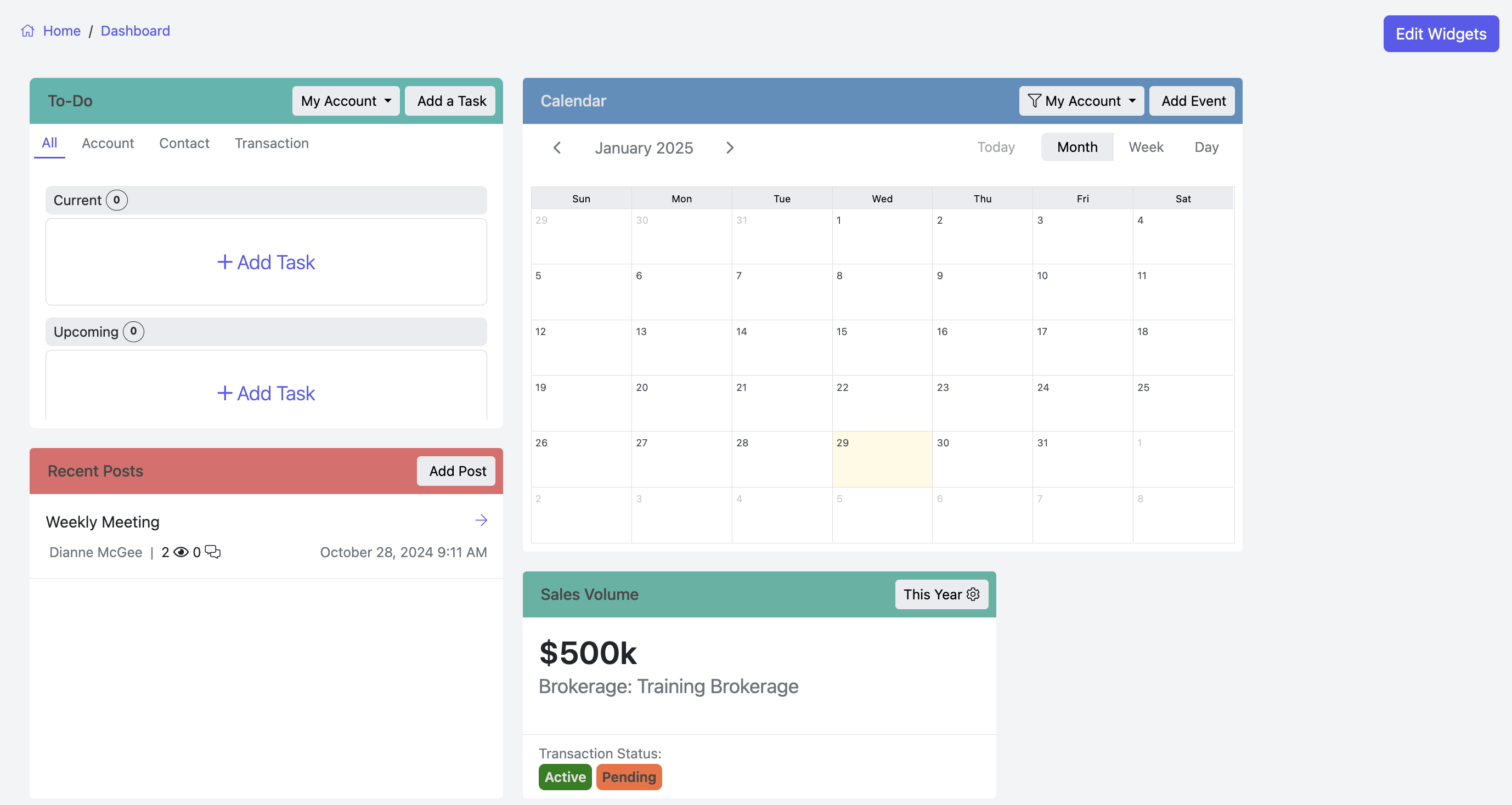Click the highlighted January 29 cell
Screen dimensions: 1512x805
tap(882, 460)
